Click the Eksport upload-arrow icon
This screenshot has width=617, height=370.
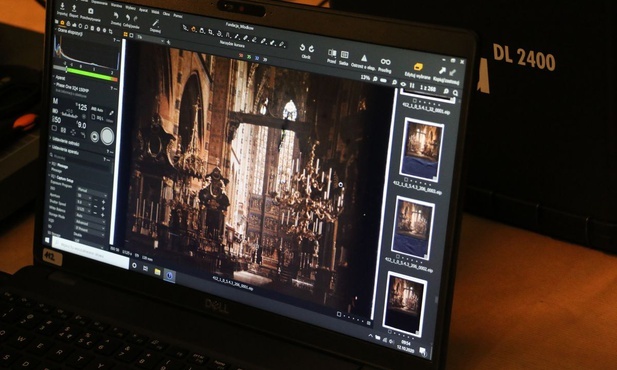coord(74,8)
